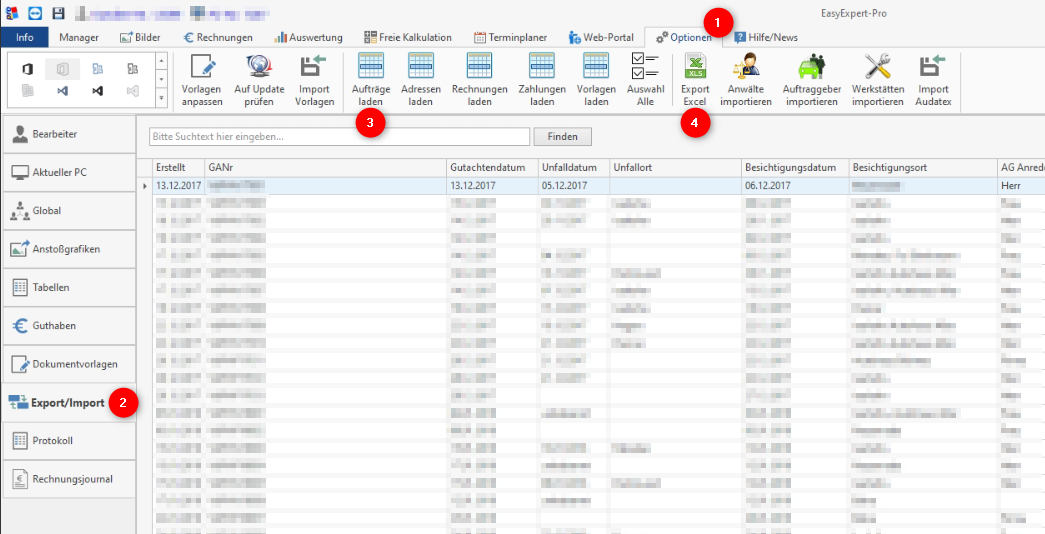Export table via Export Excel
The width and height of the screenshot is (1045, 534).
[695, 80]
